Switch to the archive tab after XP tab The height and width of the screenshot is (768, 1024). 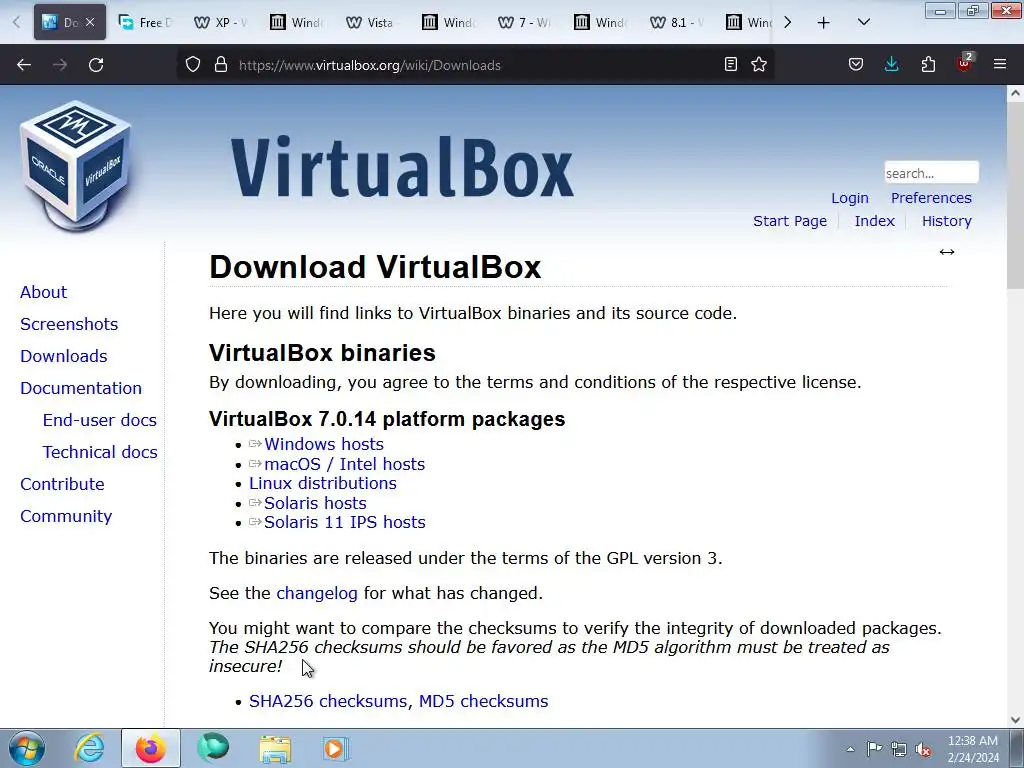(x=298, y=22)
